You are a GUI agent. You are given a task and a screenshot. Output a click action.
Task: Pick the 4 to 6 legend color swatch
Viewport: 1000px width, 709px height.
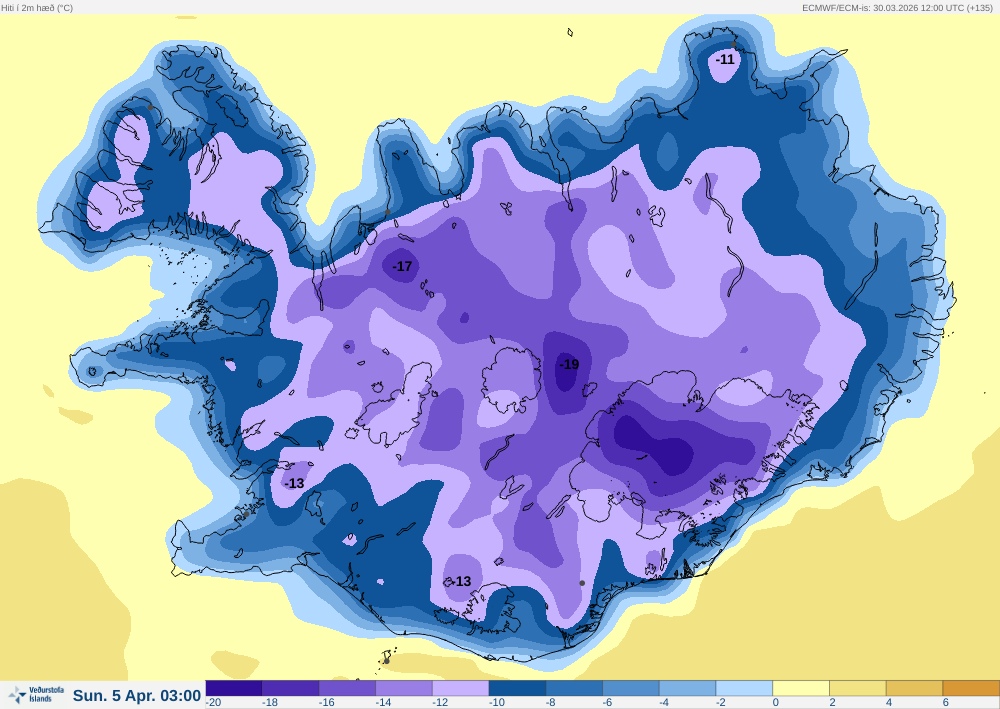(915, 689)
